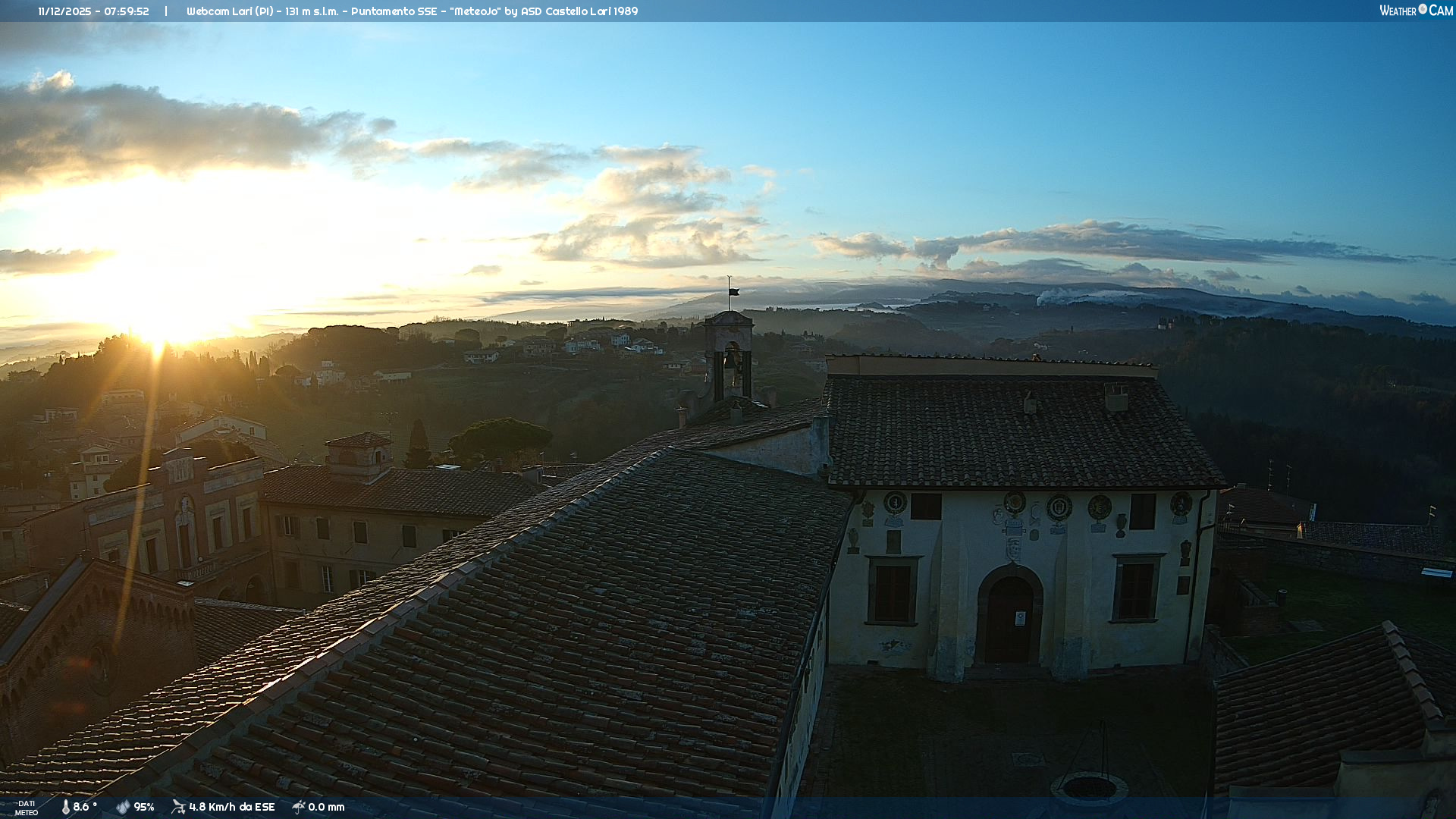Click the WeatherCam logo
Image resolution: width=1456 pixels, height=819 pixels.
(1416, 11)
